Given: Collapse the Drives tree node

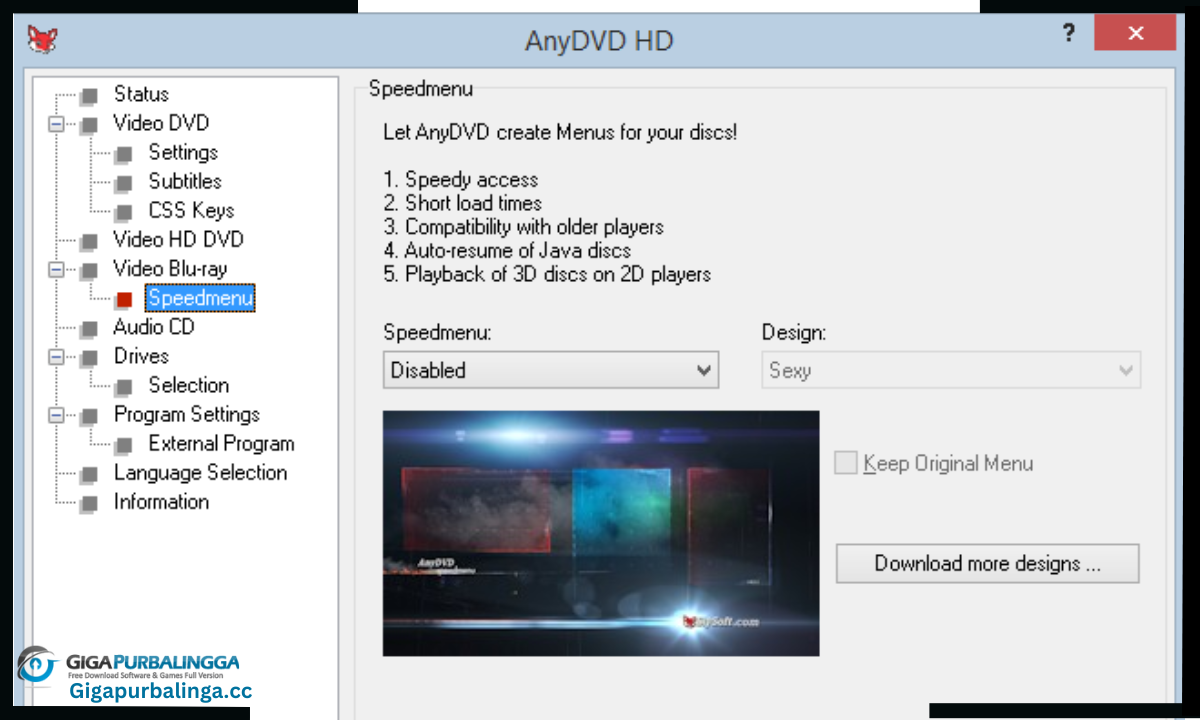Looking at the screenshot, I should tap(56, 357).
